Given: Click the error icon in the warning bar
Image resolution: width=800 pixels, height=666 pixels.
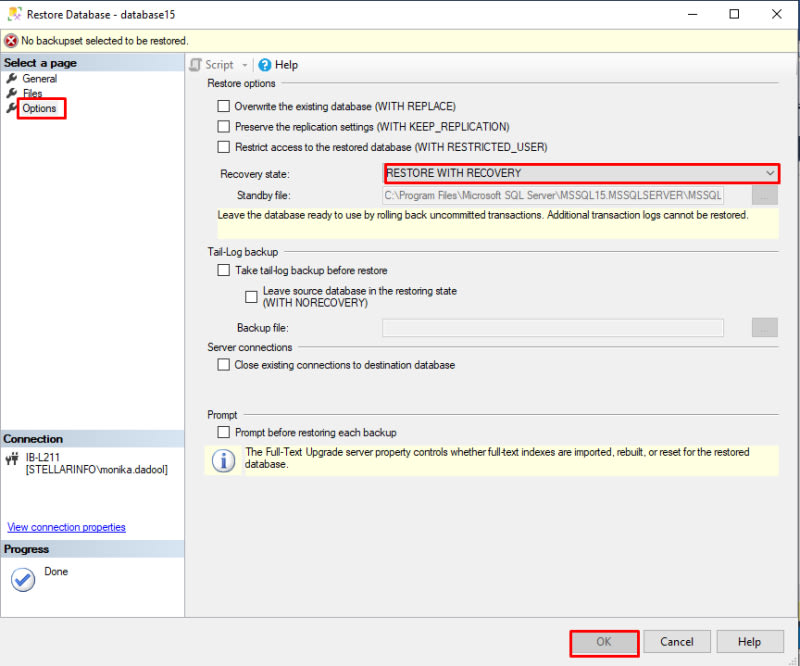Looking at the screenshot, I should point(11,41).
